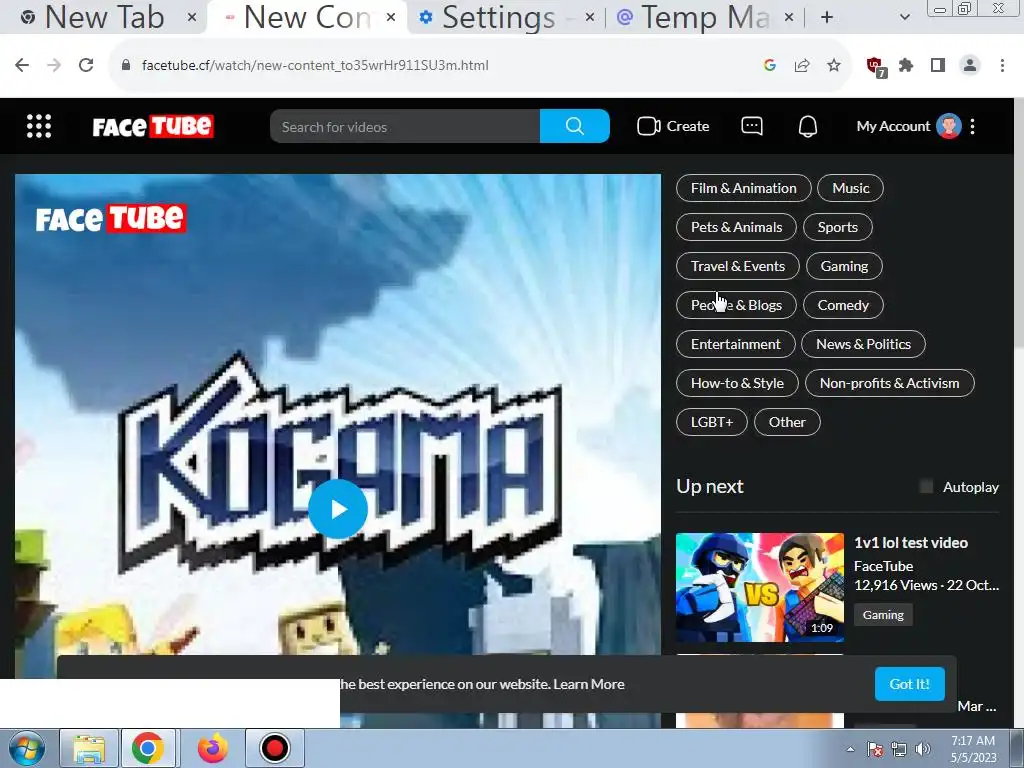Click the padlock site info icon
This screenshot has width=1024, height=768.
tap(126, 65)
